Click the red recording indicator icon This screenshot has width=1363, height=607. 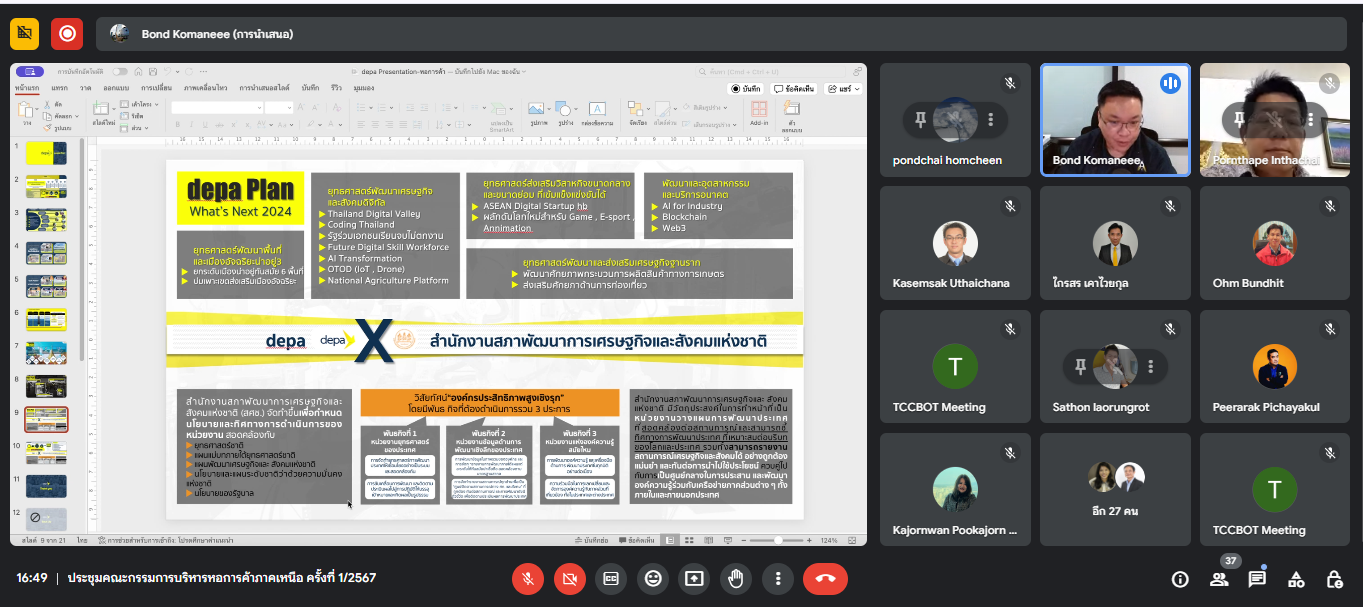pos(67,33)
